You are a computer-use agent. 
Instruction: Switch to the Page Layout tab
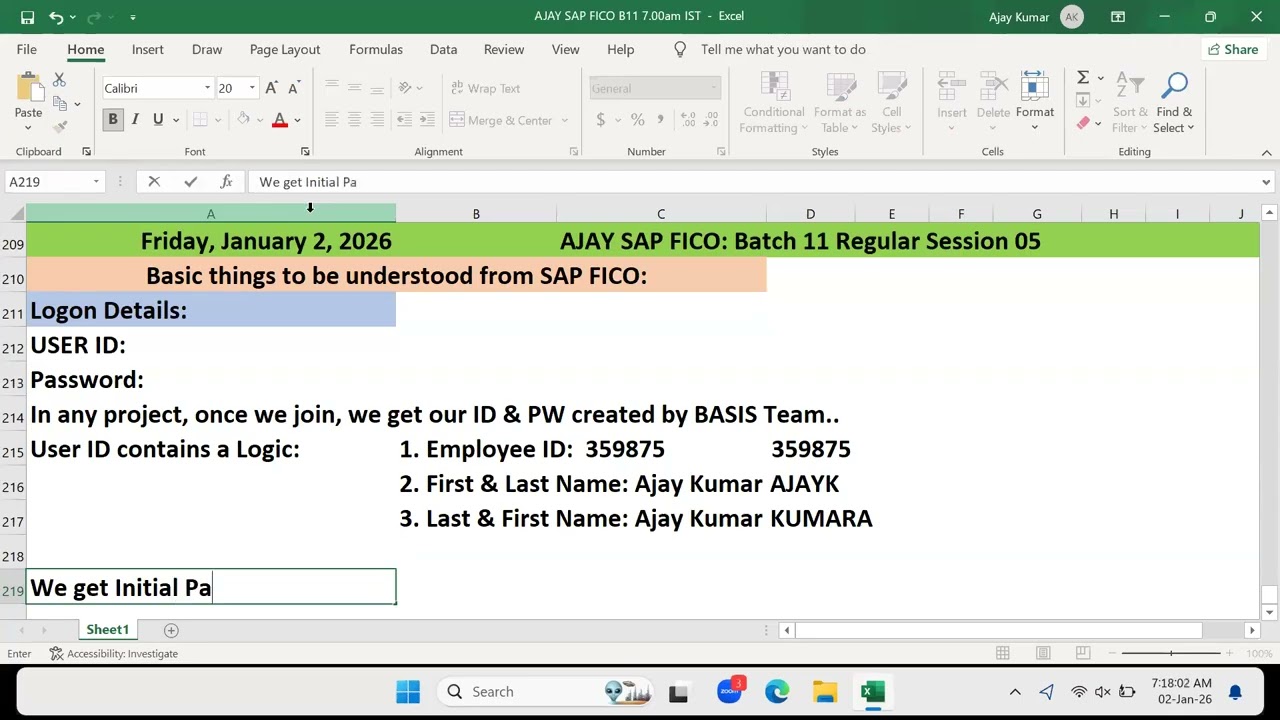[285, 49]
